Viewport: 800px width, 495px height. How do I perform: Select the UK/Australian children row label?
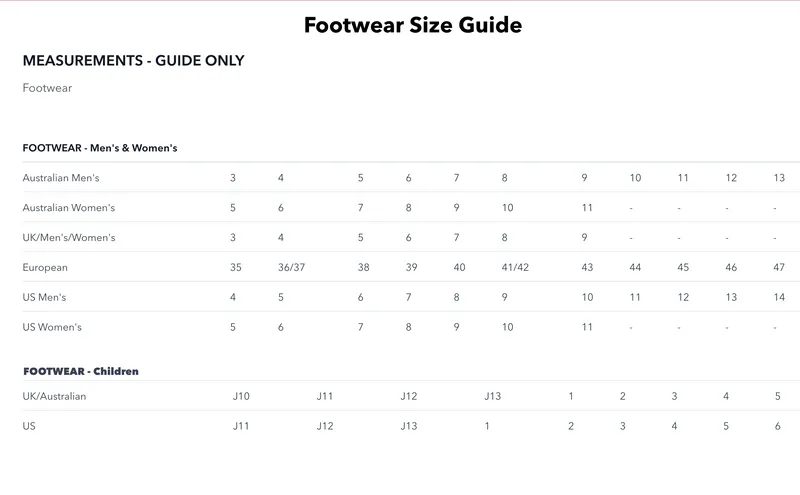pyautogui.click(x=54, y=397)
